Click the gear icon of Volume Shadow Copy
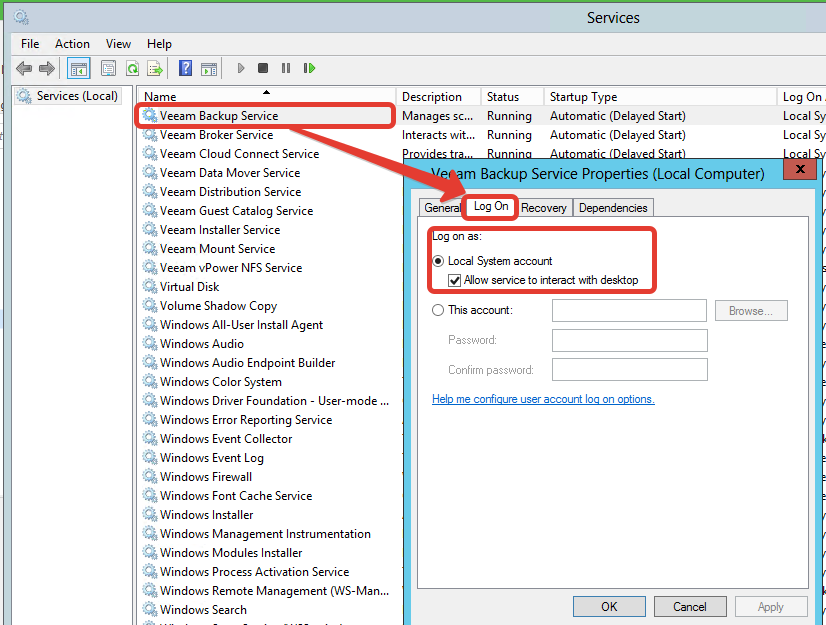This screenshot has height=625, width=826. click(150, 306)
